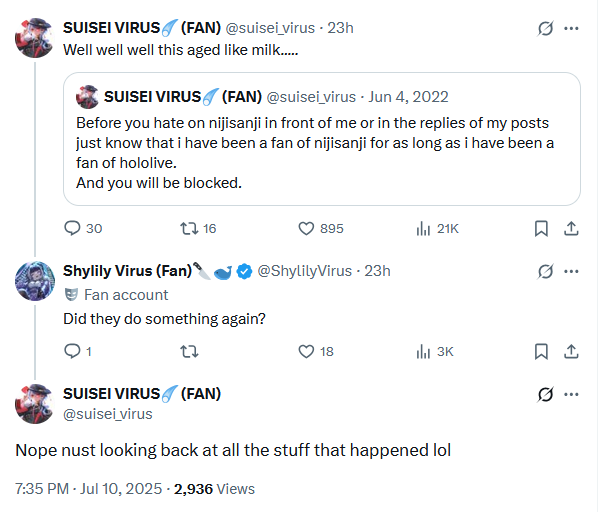Repost Shylily Virus's reply
Image resolution: width=607 pixels, height=512 pixels.
pyautogui.click(x=186, y=351)
